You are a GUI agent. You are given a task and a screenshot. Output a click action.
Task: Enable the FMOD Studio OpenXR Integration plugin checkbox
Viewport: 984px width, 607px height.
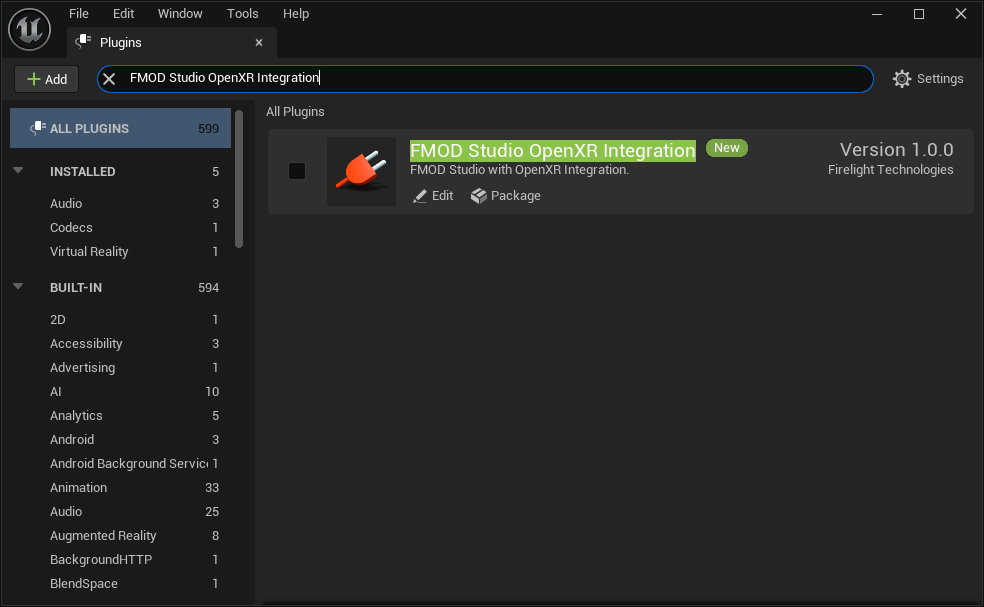296,171
